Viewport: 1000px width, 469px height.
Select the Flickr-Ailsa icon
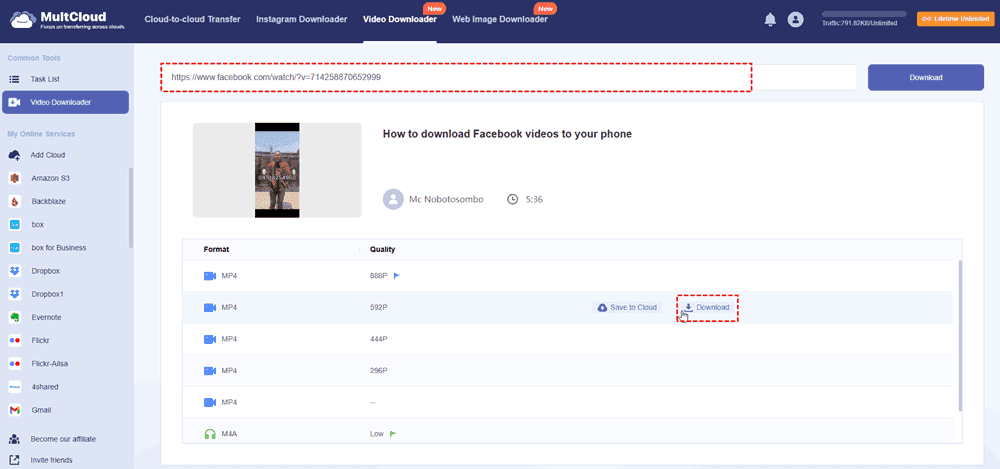tap(14, 364)
